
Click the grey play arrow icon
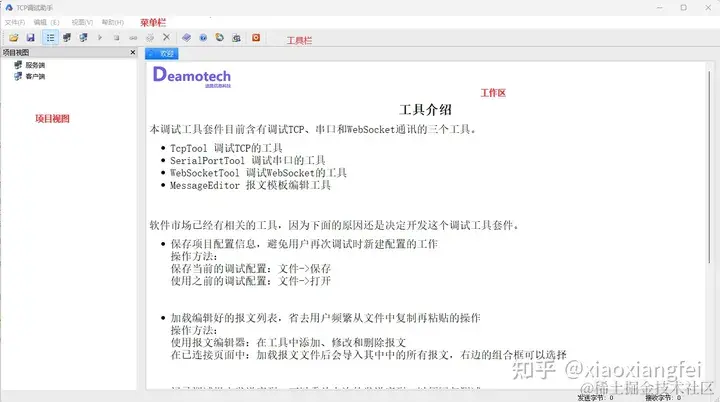click(x=100, y=38)
